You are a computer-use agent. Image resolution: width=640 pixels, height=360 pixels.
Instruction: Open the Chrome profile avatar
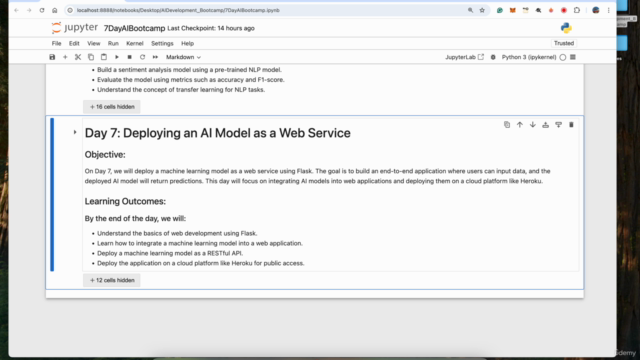(x=596, y=10)
